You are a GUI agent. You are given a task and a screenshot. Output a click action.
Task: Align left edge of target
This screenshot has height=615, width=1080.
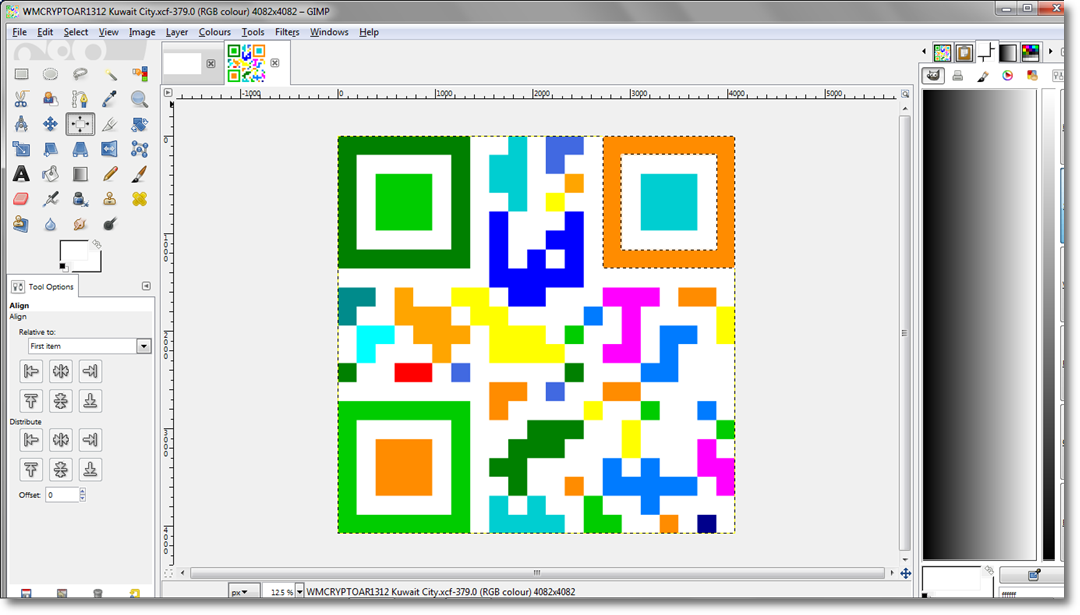click(x=31, y=371)
